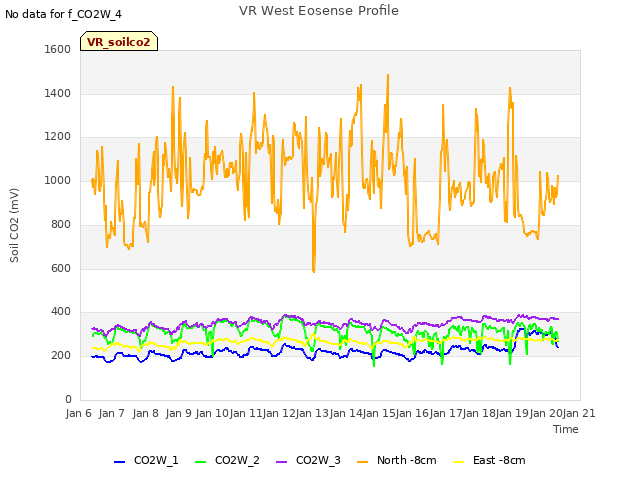Click the VR_soilco2 label box
The width and height of the screenshot is (640, 480).
click(119, 41)
